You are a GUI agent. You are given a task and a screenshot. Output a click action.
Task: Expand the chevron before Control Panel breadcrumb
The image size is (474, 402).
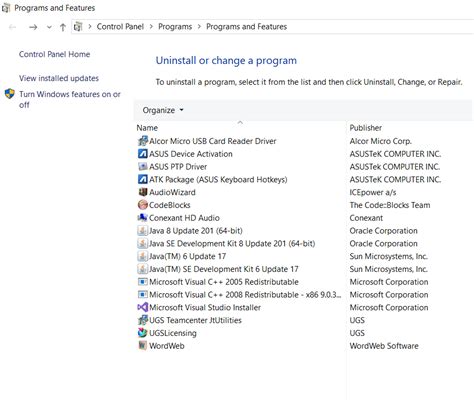click(90, 27)
